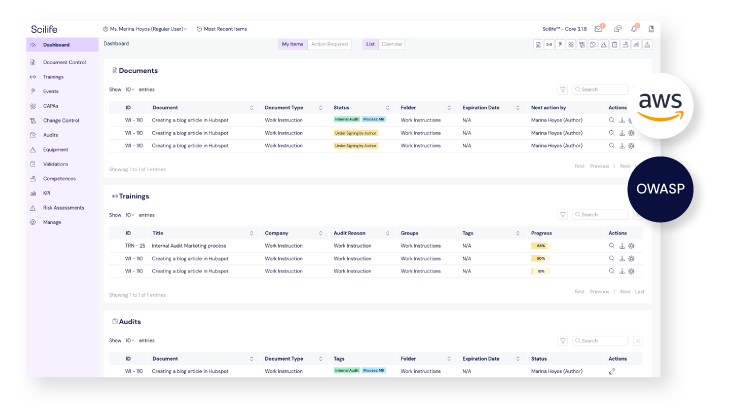The height and width of the screenshot is (419, 730).
Task: Open the notifications bell icon
Action: (x=634, y=29)
